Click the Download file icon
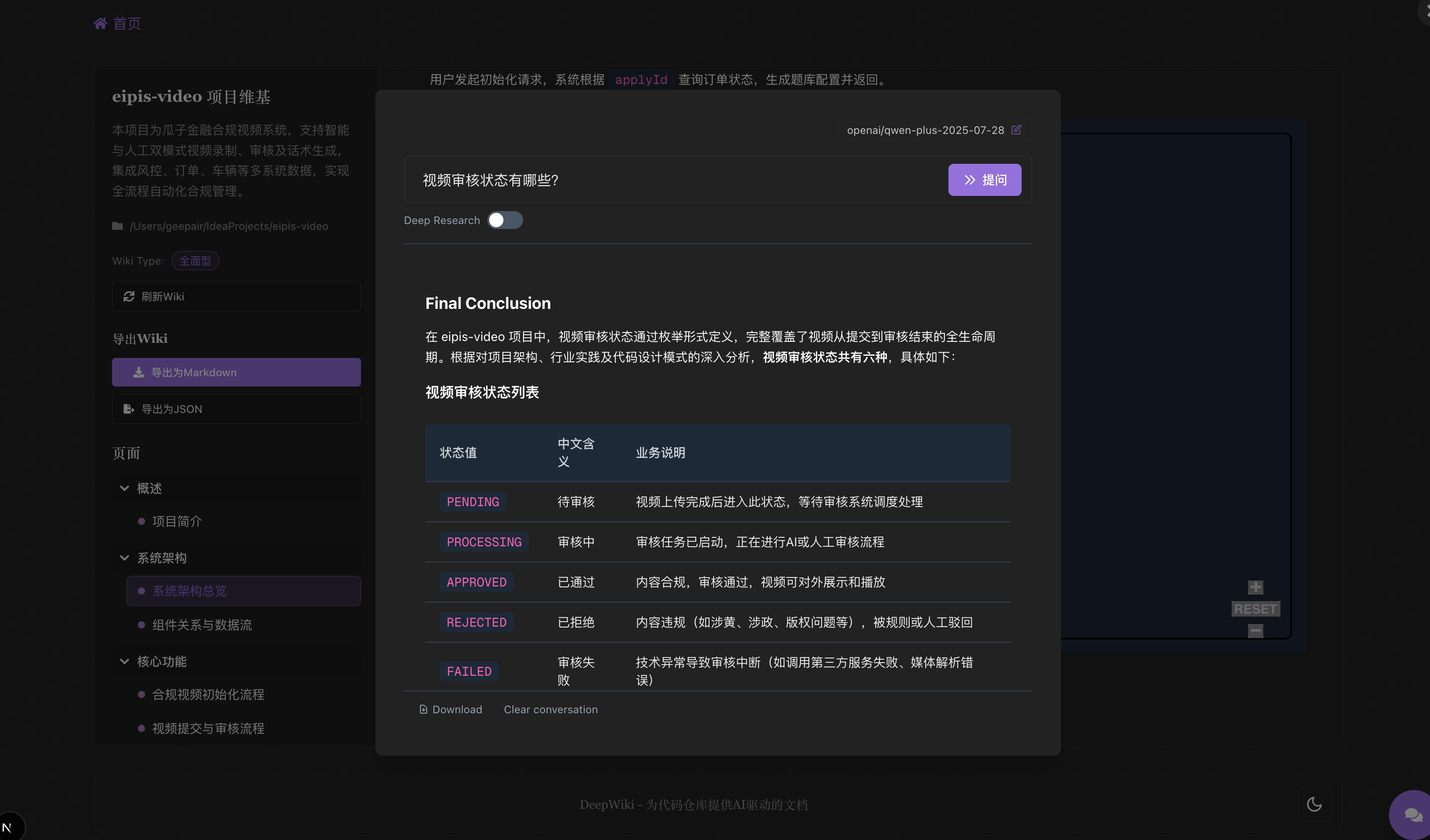 pos(423,710)
